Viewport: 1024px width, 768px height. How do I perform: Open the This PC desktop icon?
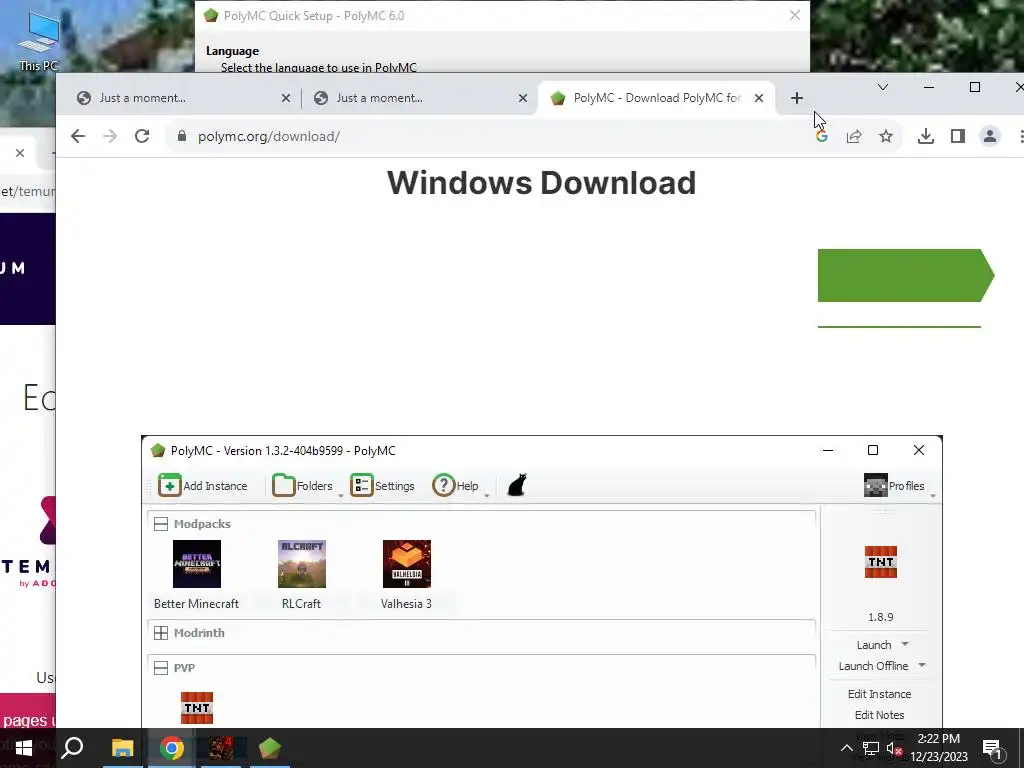[39, 42]
